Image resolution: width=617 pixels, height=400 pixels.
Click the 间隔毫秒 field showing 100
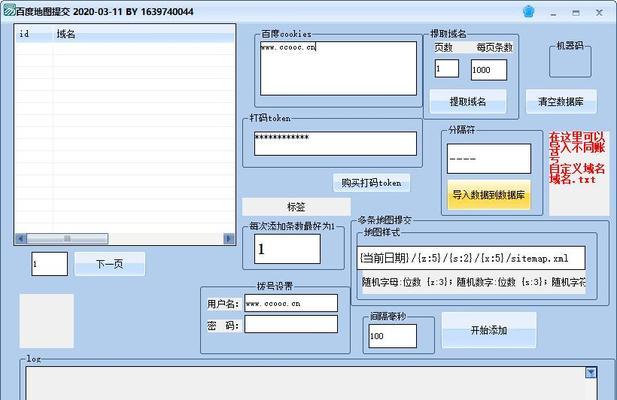pyautogui.click(x=392, y=336)
